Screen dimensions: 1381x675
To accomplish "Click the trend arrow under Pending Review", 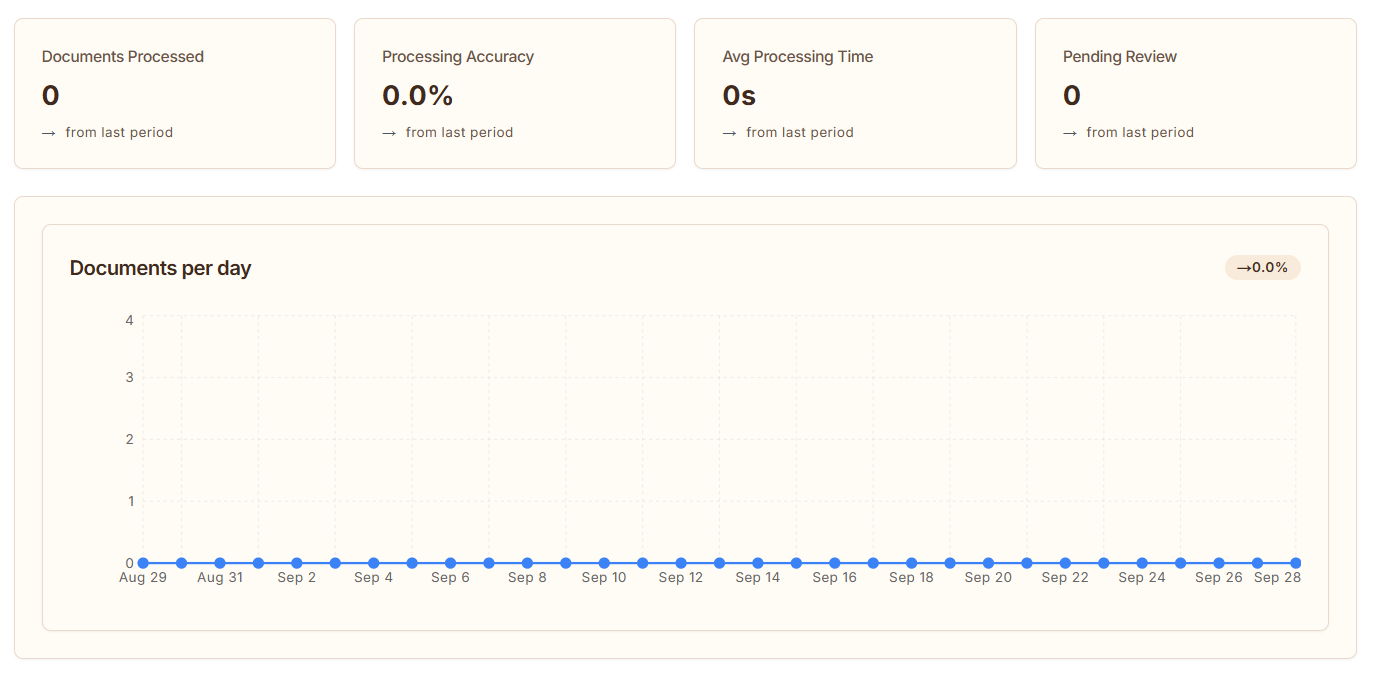I will 1069,133.
